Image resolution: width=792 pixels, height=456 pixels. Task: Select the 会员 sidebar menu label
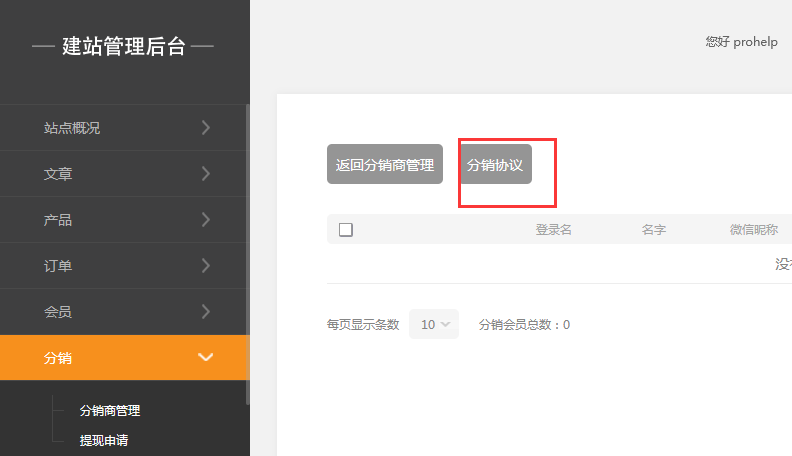pos(58,312)
